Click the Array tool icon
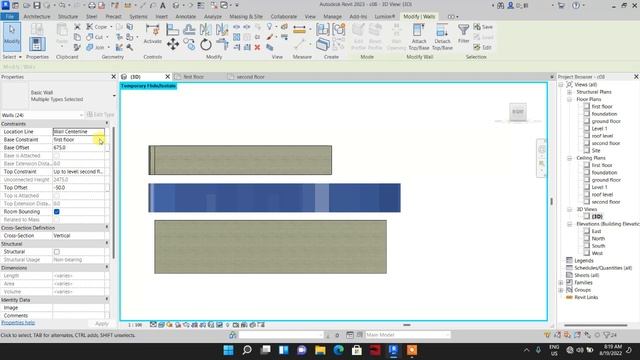This screenshot has height=360, width=640. (237, 37)
